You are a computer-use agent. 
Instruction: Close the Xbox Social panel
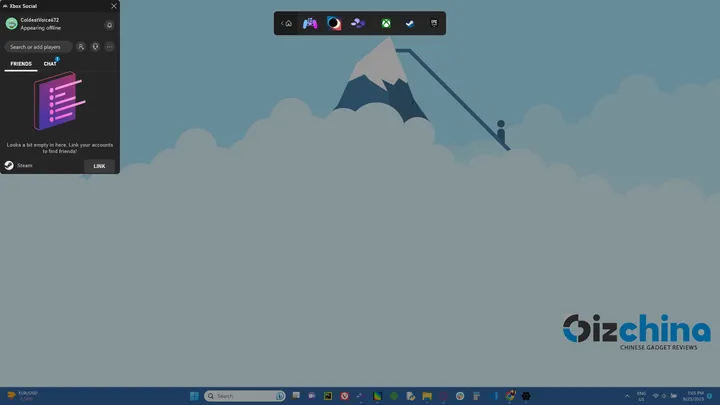(113, 6)
